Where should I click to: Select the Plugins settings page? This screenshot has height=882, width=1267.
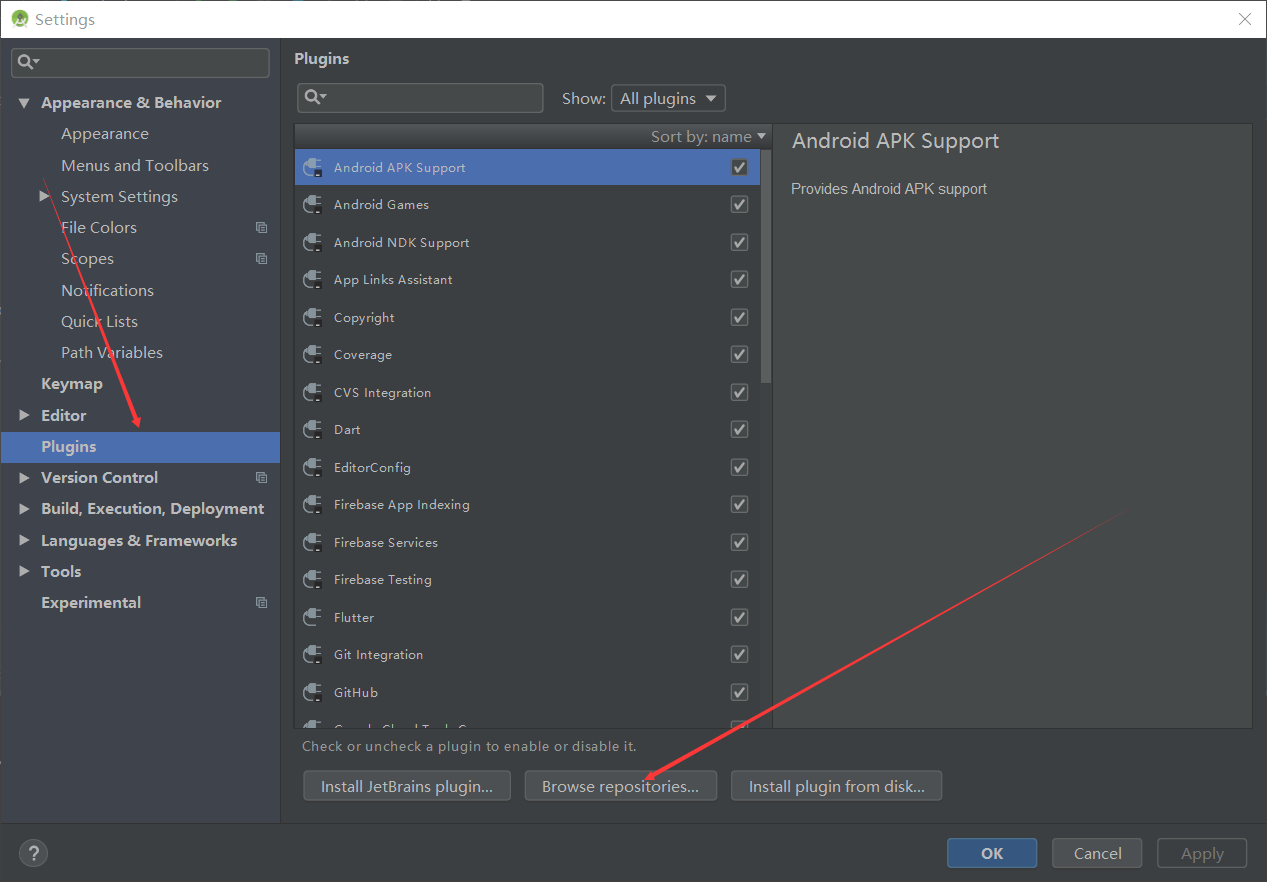[x=140, y=446]
